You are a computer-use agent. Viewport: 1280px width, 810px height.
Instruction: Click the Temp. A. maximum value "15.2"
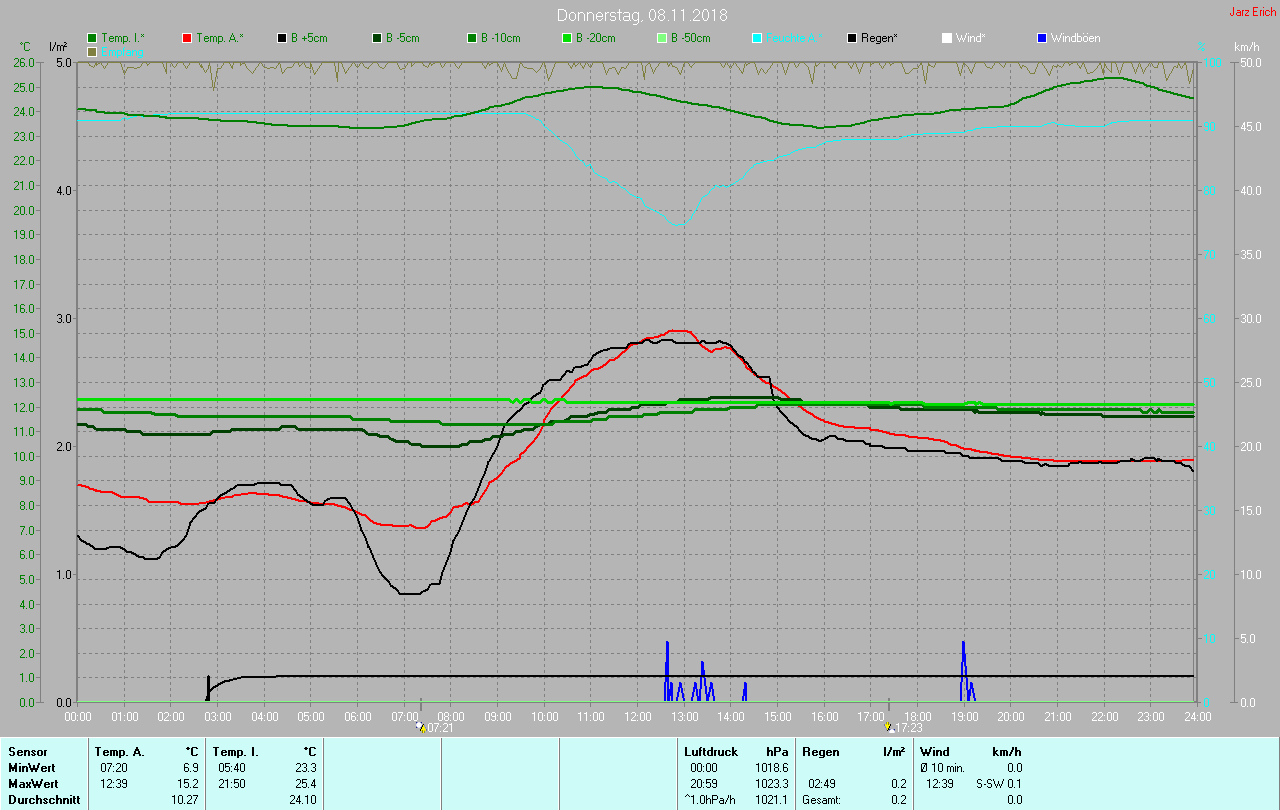(x=188, y=783)
